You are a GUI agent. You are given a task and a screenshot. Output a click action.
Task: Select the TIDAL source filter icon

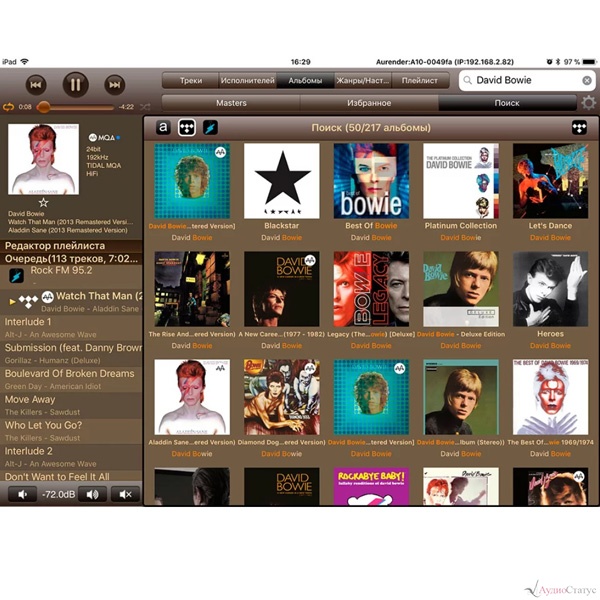(186, 127)
